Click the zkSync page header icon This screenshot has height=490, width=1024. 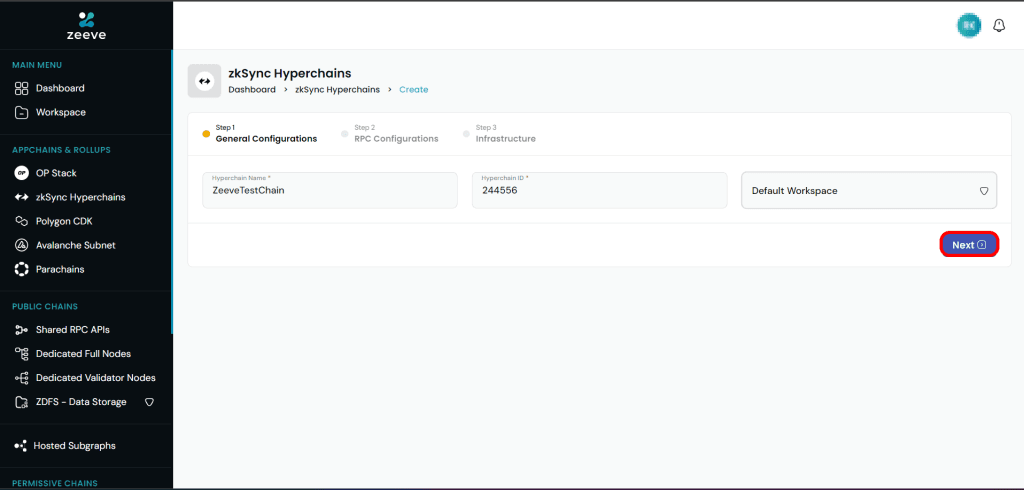click(x=204, y=81)
